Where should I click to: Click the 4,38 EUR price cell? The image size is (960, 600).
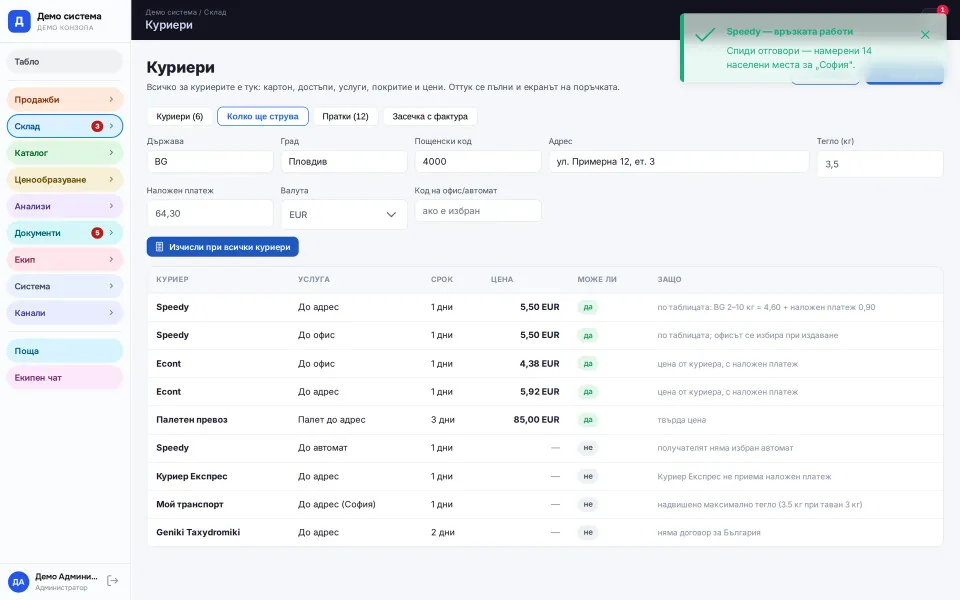pyautogui.click(x=539, y=364)
